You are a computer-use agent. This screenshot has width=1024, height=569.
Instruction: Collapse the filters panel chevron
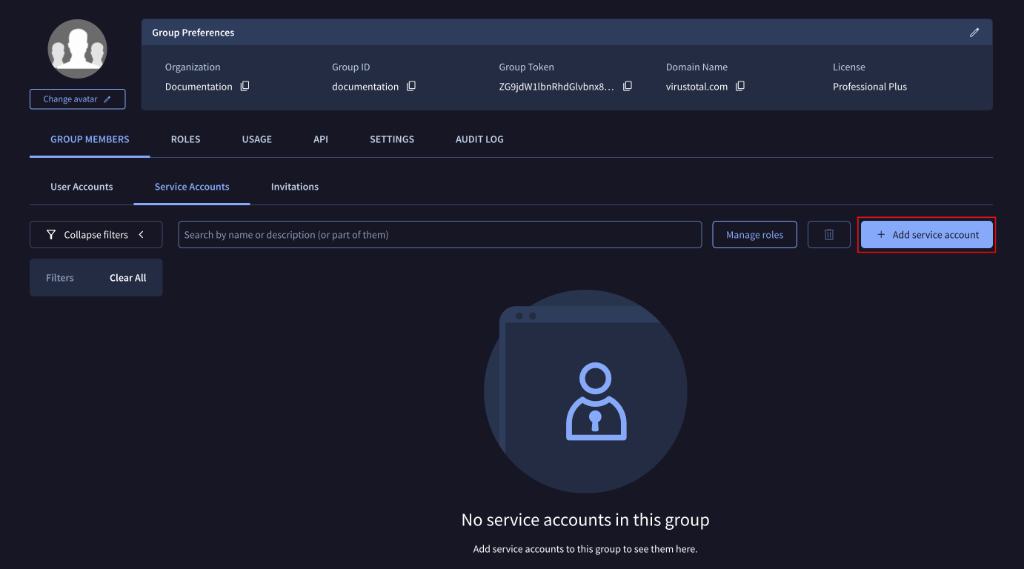coord(141,235)
